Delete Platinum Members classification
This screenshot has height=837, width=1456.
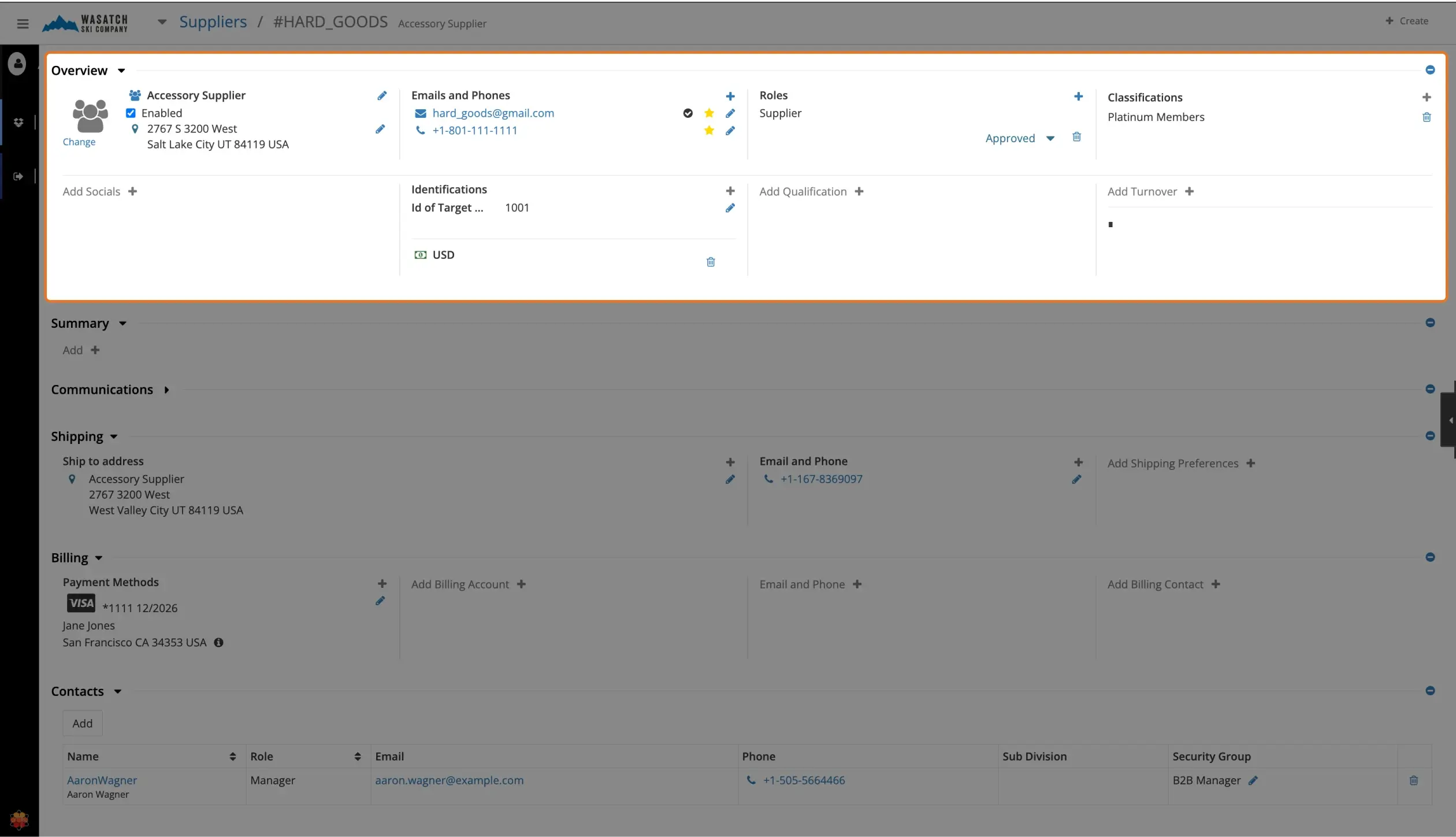1426,117
